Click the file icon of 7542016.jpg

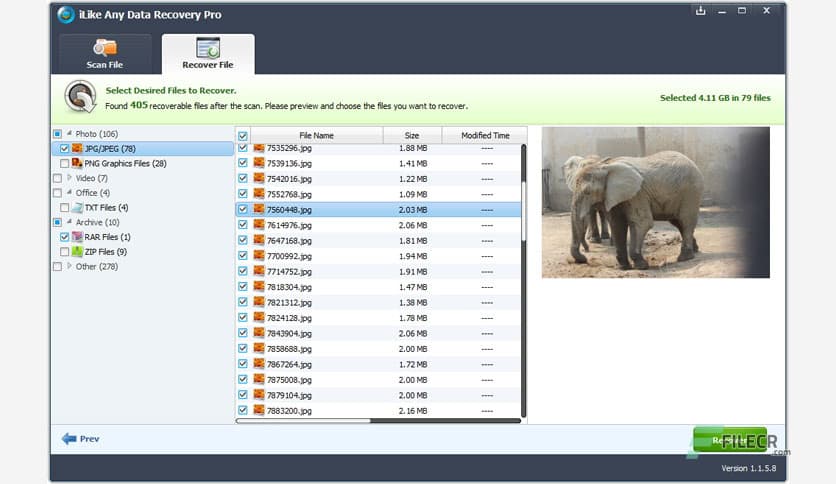[259, 179]
